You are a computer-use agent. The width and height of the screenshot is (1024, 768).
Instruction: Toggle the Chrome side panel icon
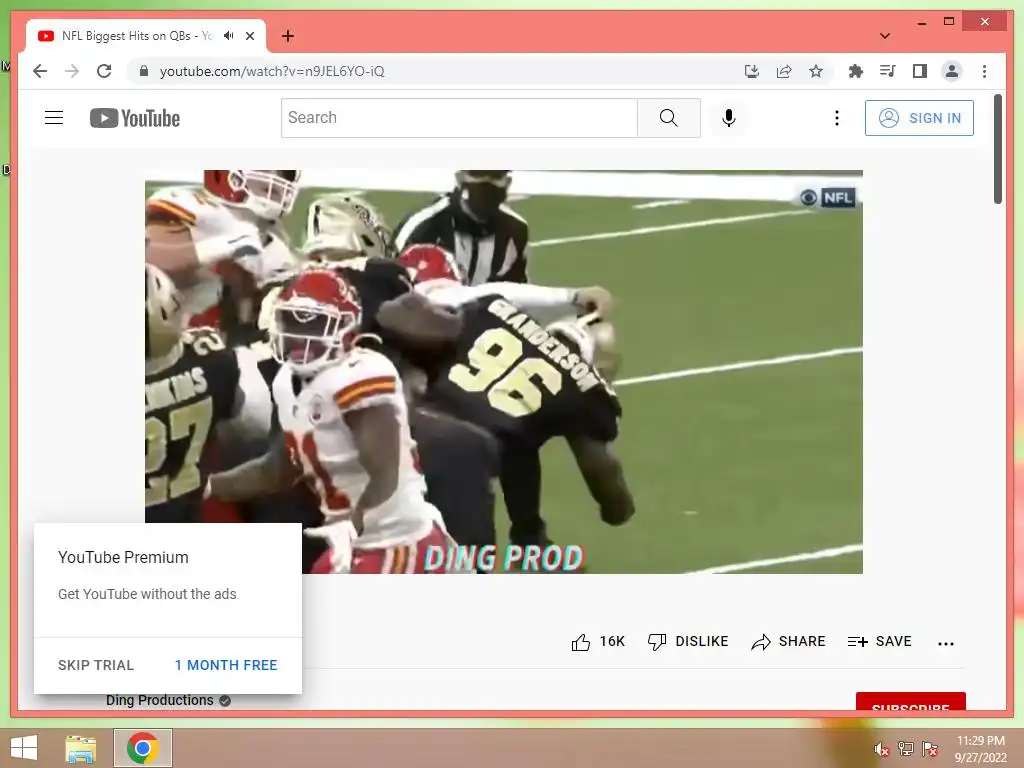pos(920,71)
